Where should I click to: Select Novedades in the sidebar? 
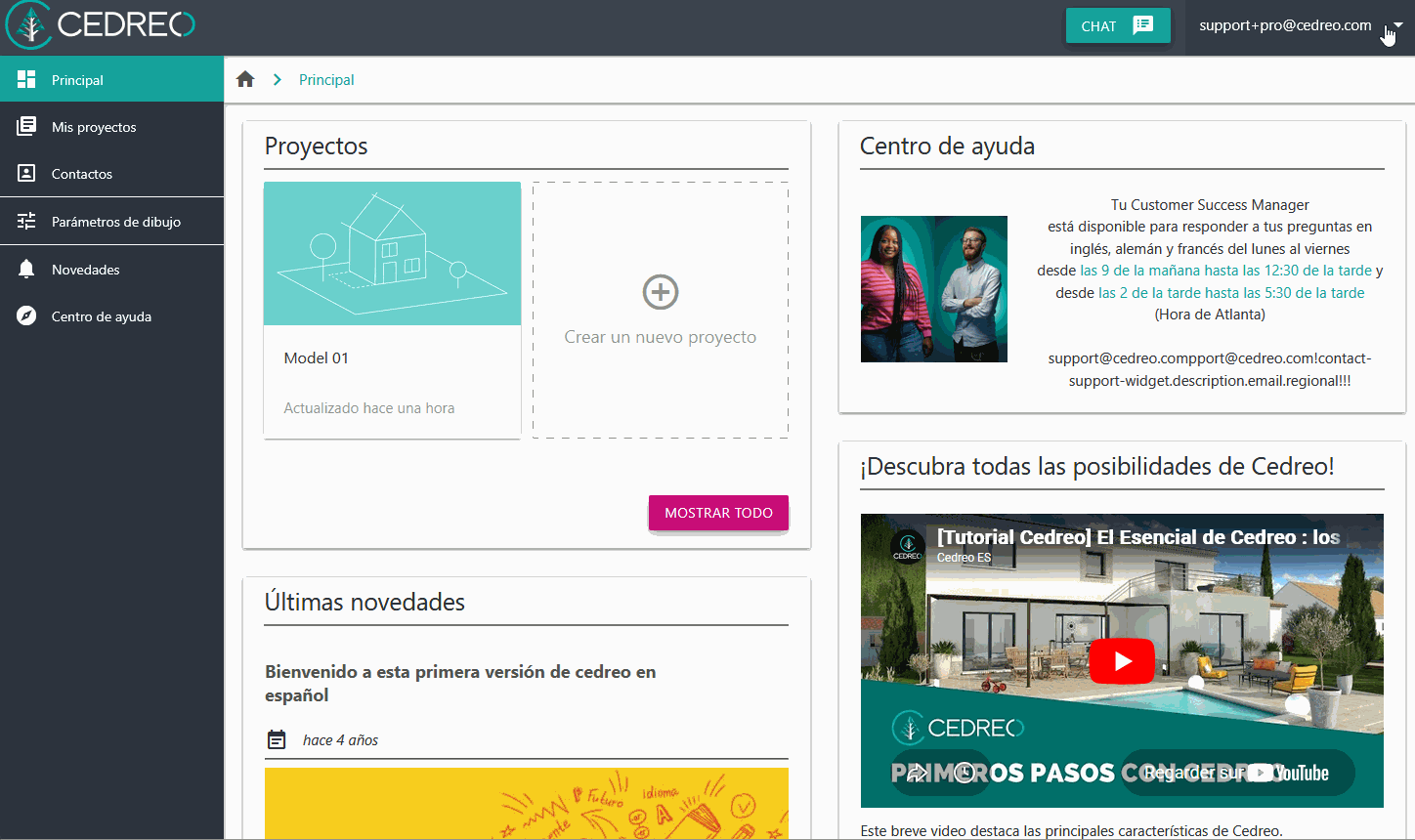coord(111,270)
